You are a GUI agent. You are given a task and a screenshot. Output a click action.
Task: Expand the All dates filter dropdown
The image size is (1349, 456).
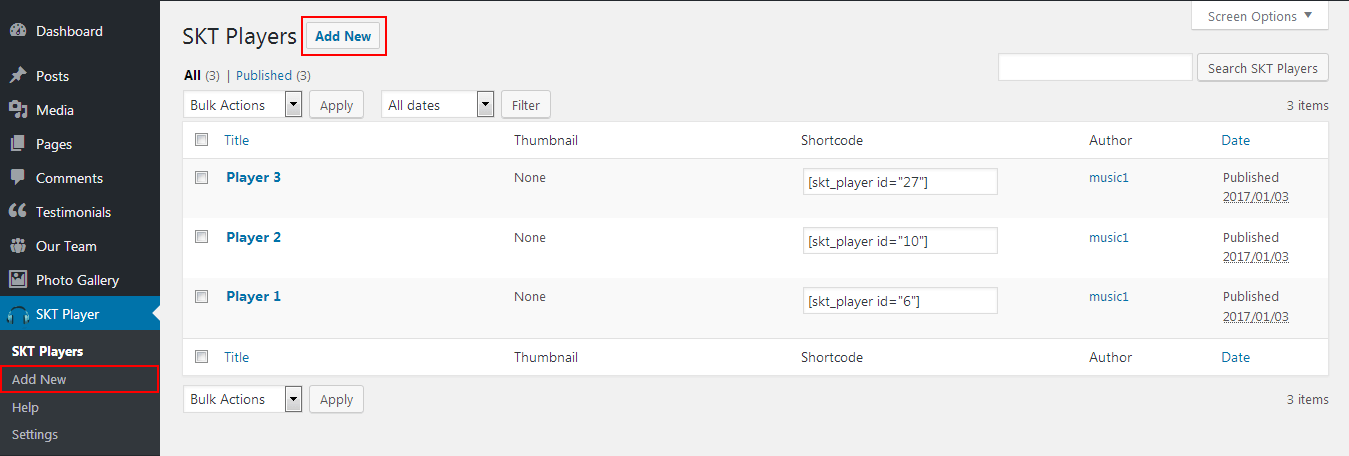coord(438,105)
